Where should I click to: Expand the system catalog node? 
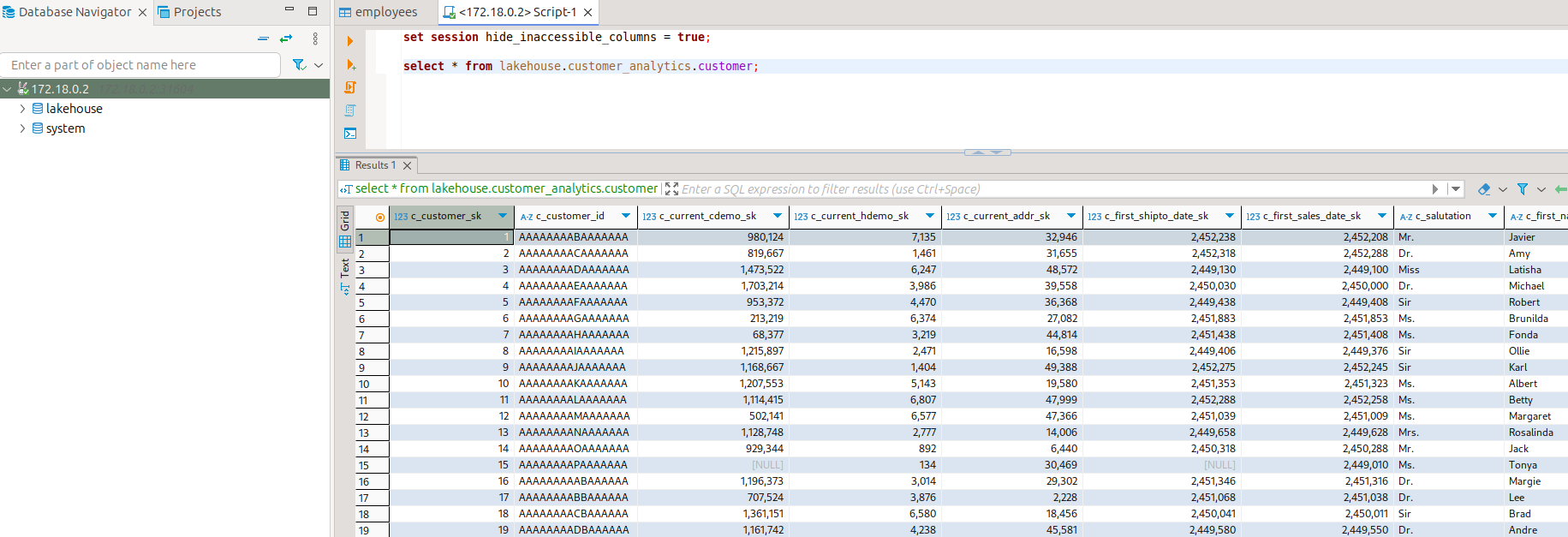tap(22, 128)
